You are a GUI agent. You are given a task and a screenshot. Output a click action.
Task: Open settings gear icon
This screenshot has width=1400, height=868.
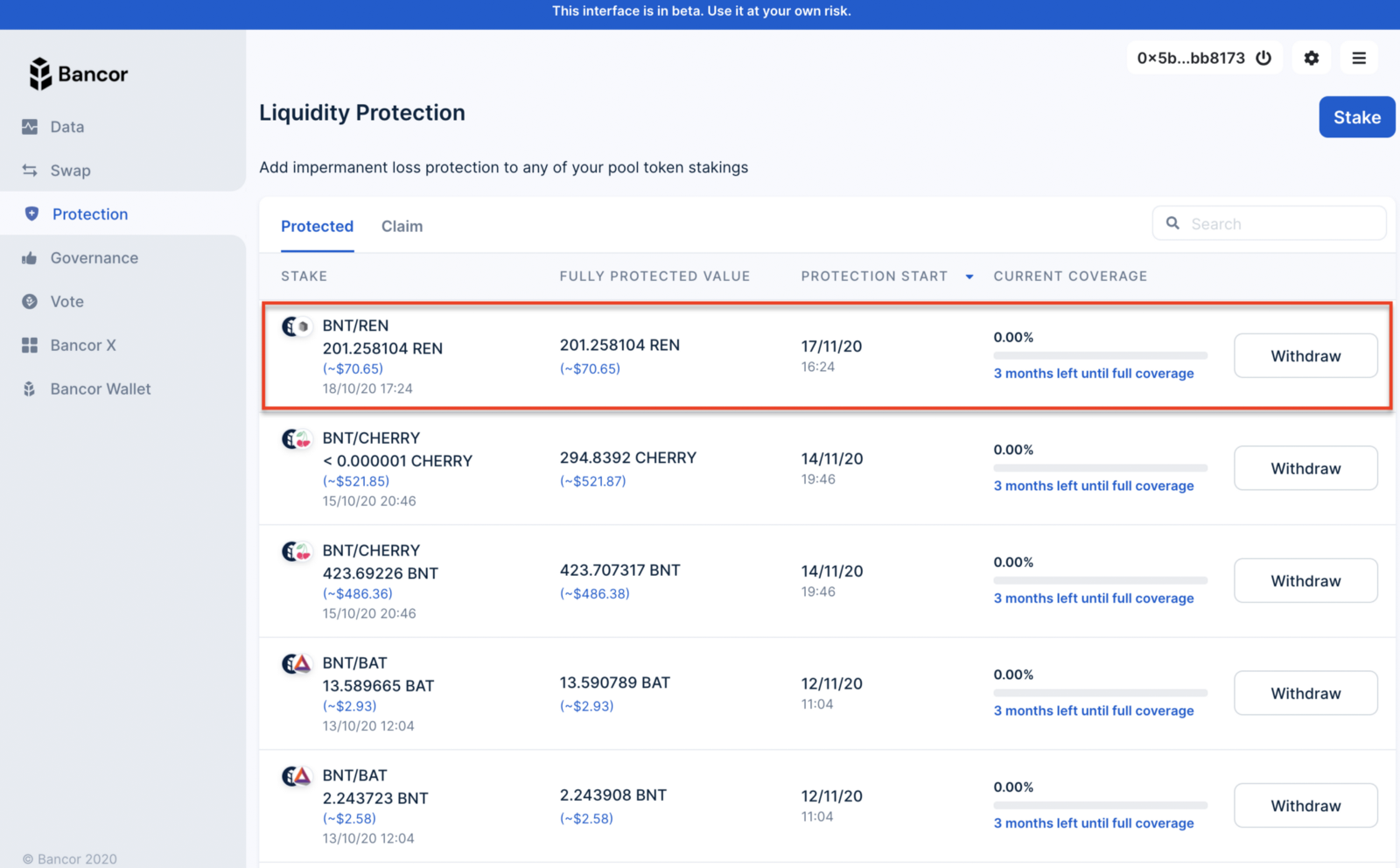pos(1311,58)
